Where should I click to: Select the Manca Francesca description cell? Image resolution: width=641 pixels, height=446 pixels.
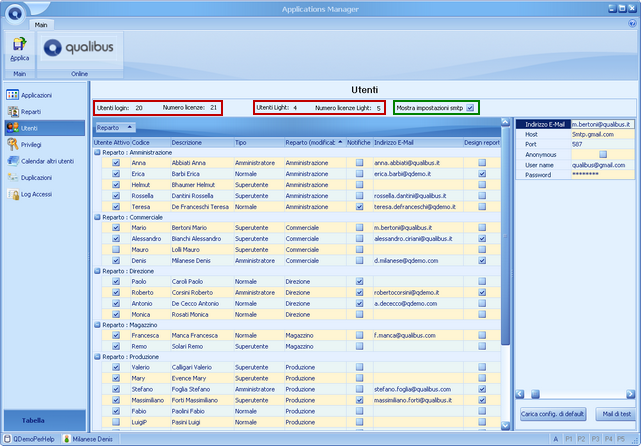tap(202, 335)
